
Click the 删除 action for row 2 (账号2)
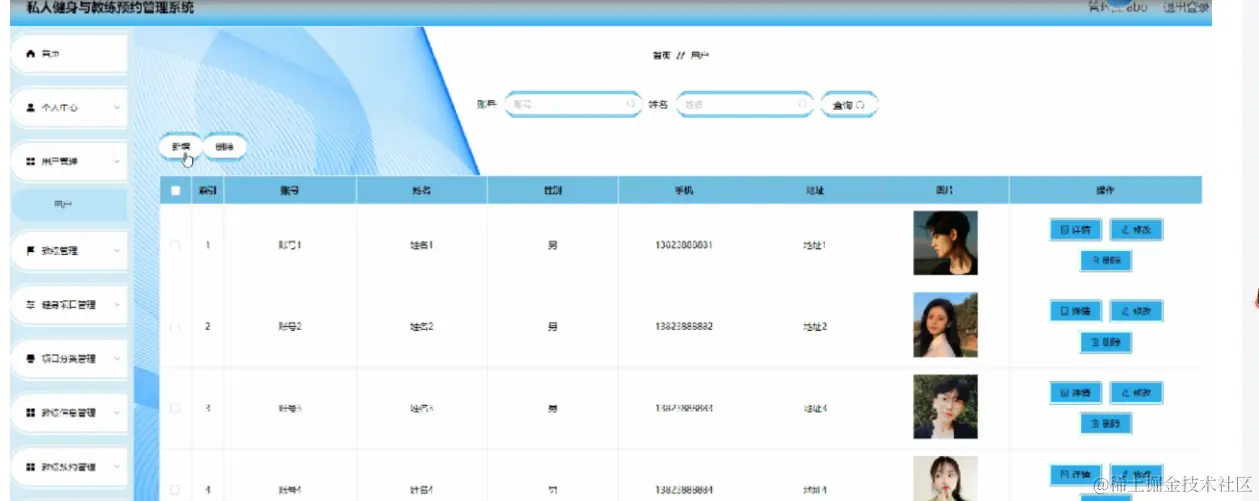pyautogui.click(x=1106, y=342)
